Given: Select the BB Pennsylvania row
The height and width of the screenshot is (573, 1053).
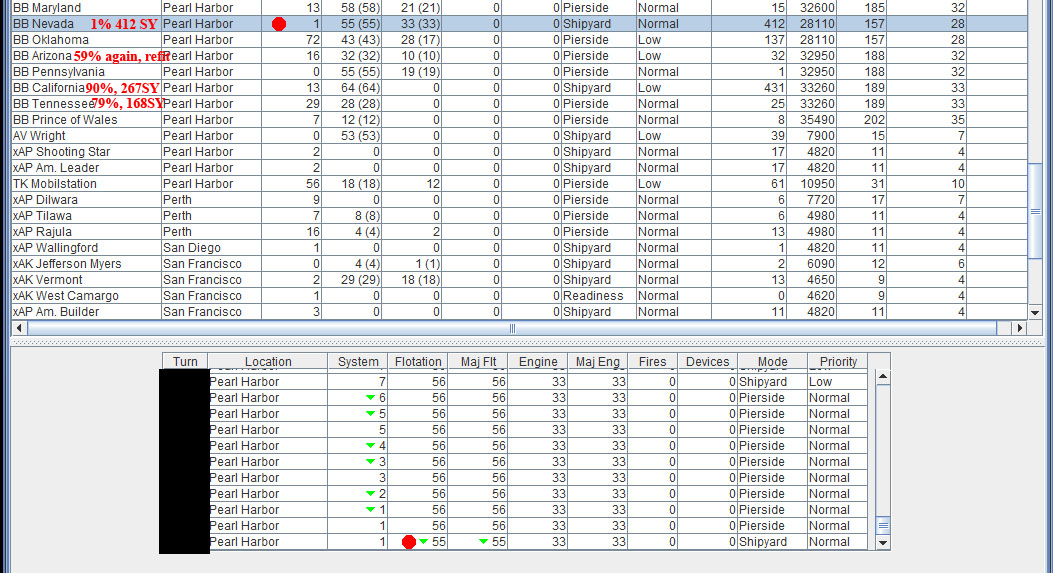Looking at the screenshot, I should (x=520, y=72).
